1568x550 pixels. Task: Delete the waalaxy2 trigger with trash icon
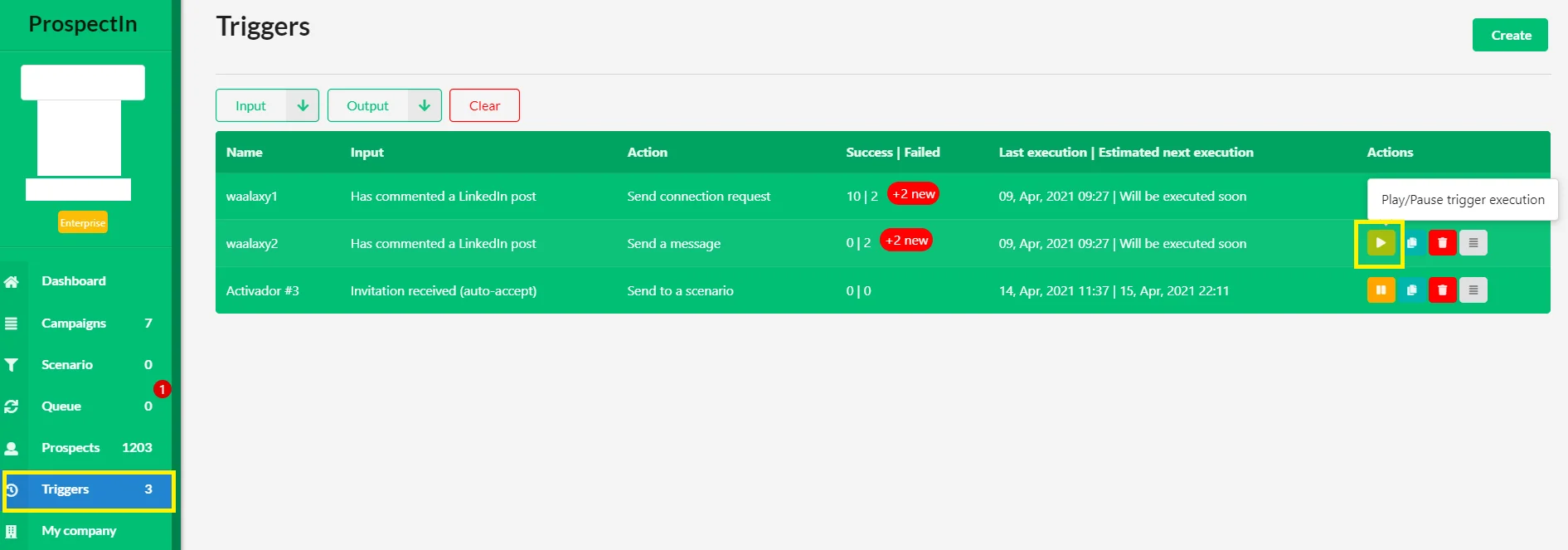[1443, 243]
